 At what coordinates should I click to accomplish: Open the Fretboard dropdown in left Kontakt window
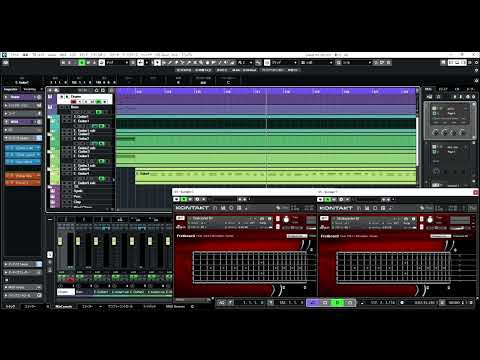point(297,236)
